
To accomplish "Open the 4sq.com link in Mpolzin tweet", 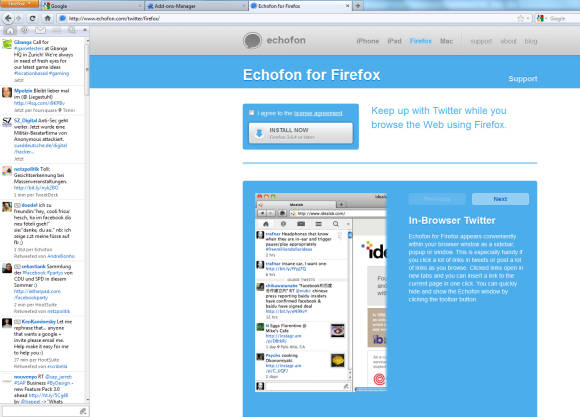I will click(x=39, y=103).
